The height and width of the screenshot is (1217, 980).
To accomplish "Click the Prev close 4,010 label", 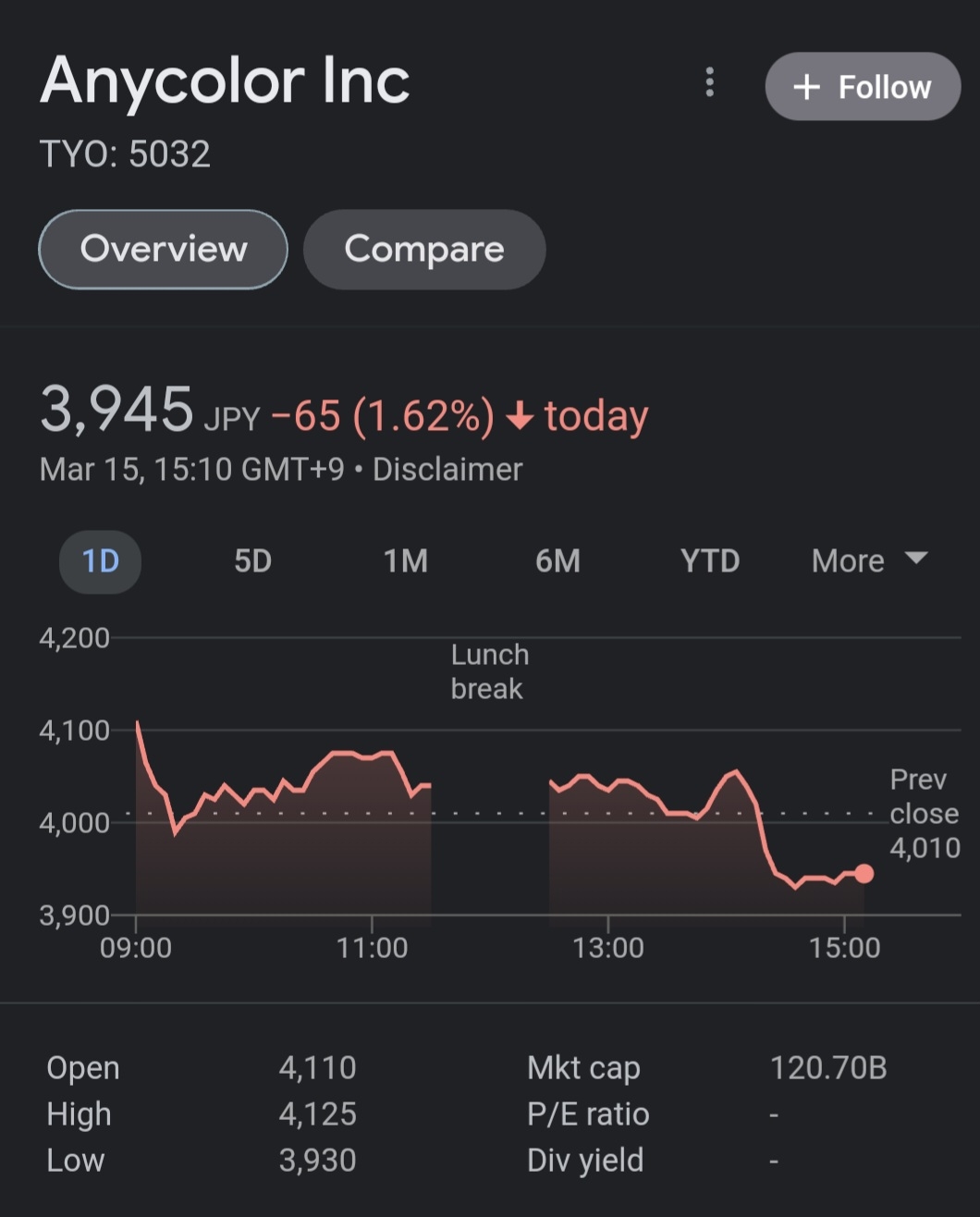I will pos(925,814).
